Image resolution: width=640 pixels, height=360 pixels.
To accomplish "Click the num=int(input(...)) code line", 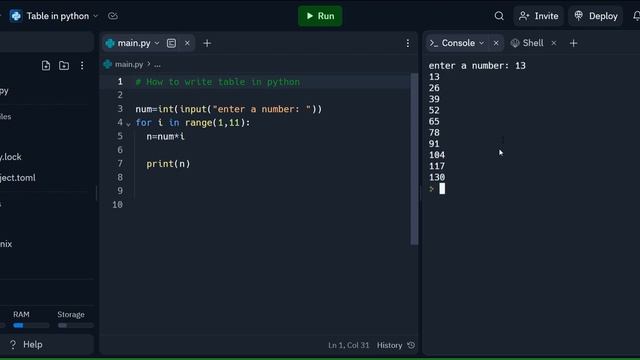I will coord(229,109).
